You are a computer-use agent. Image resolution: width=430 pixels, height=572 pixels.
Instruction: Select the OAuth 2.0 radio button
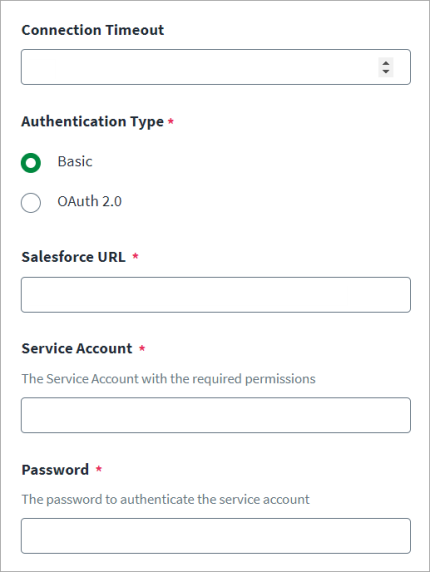tap(31, 202)
